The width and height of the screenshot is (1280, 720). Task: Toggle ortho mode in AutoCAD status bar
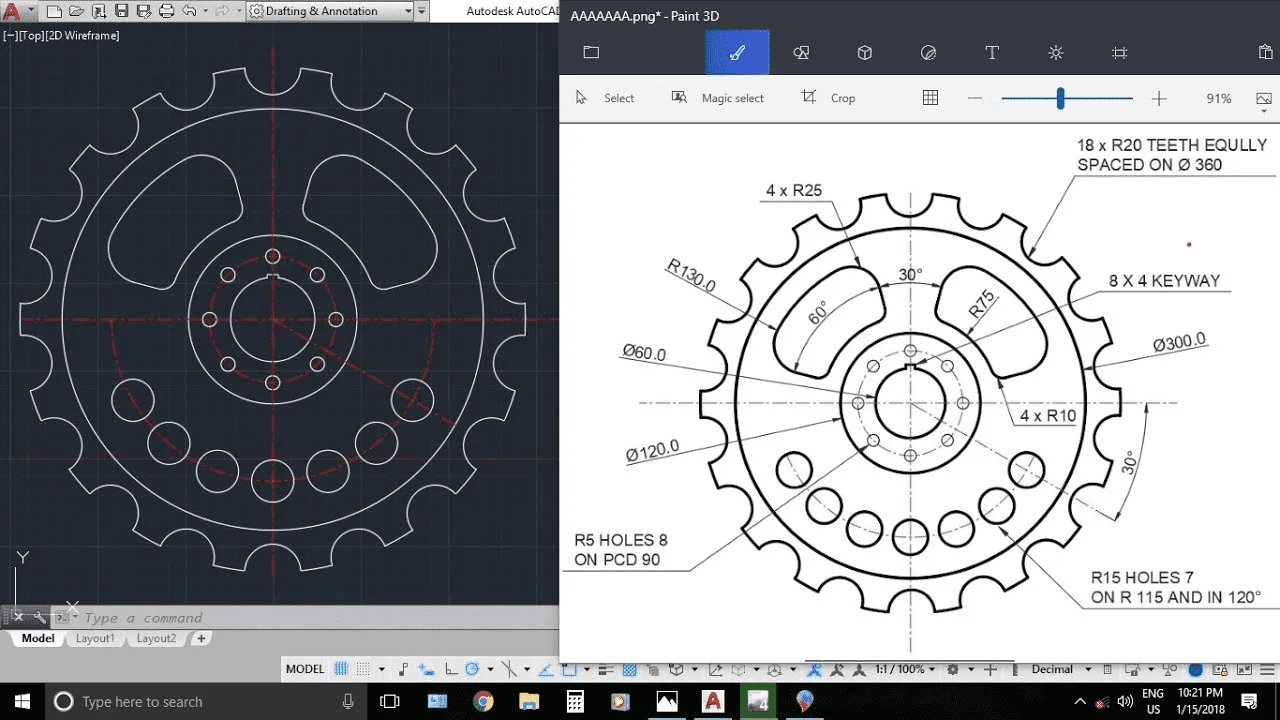[452, 669]
